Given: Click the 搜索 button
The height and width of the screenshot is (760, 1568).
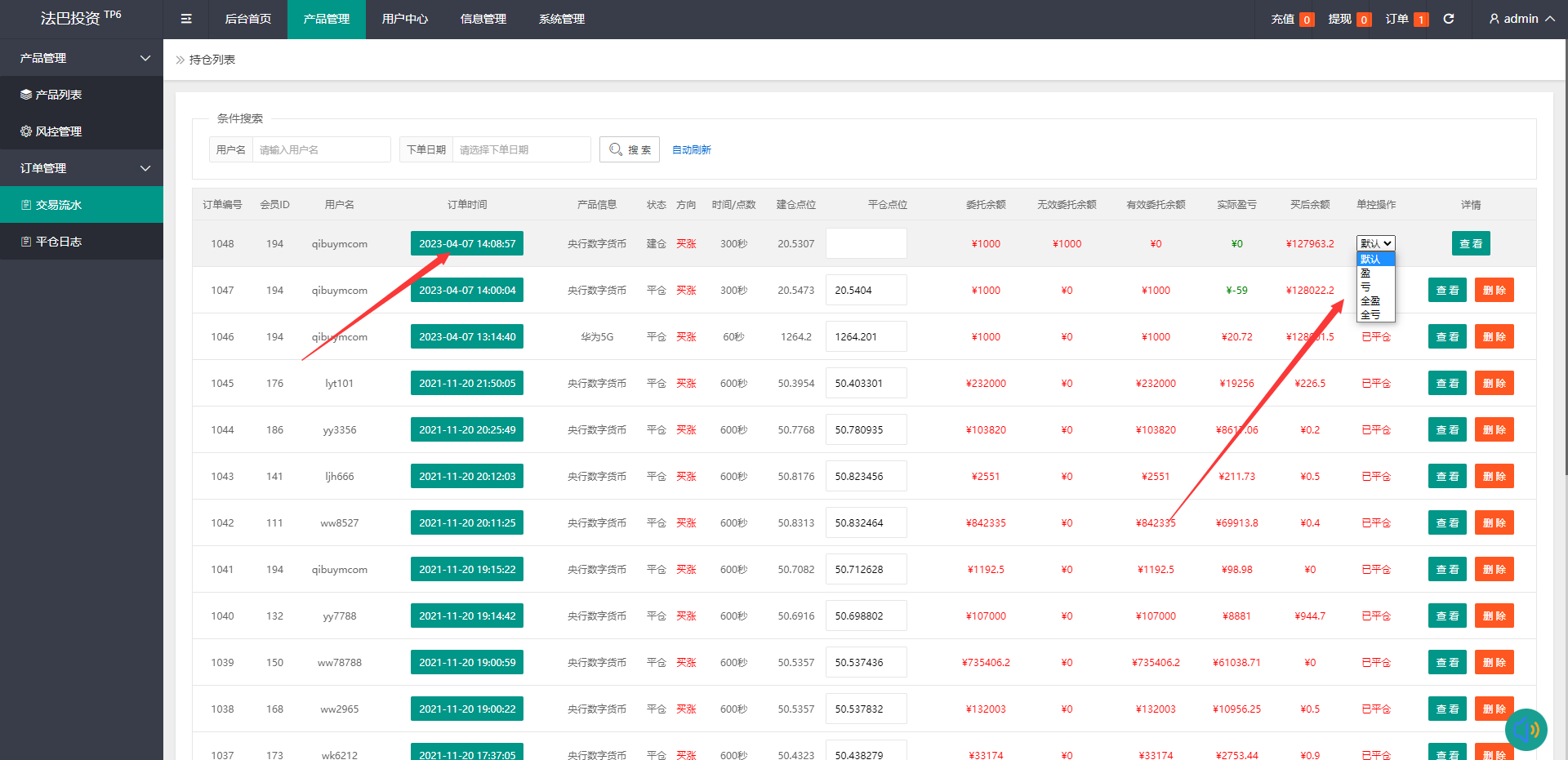Looking at the screenshot, I should (630, 149).
